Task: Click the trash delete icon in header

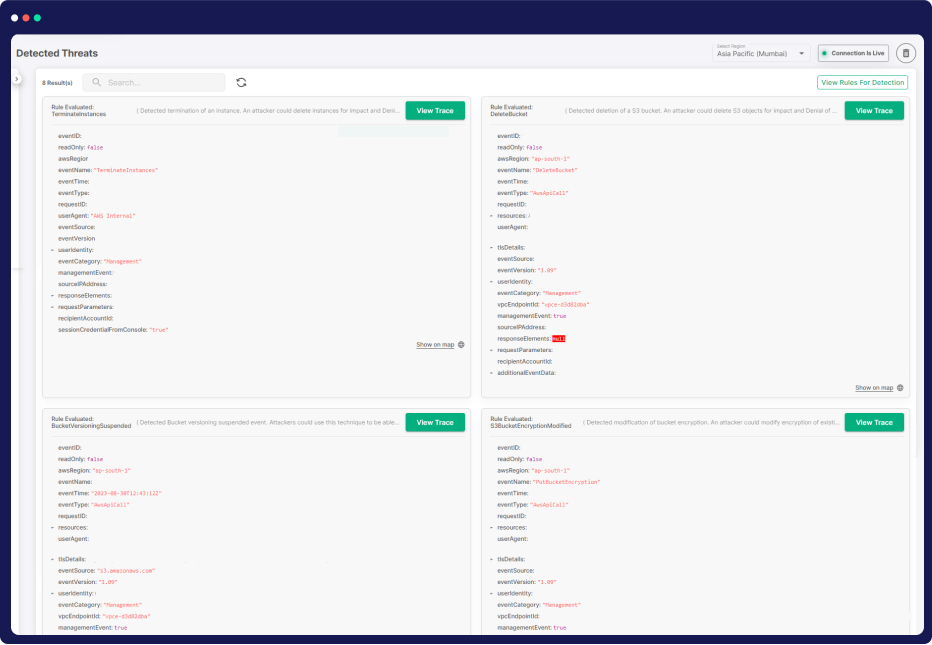Action: tap(905, 53)
